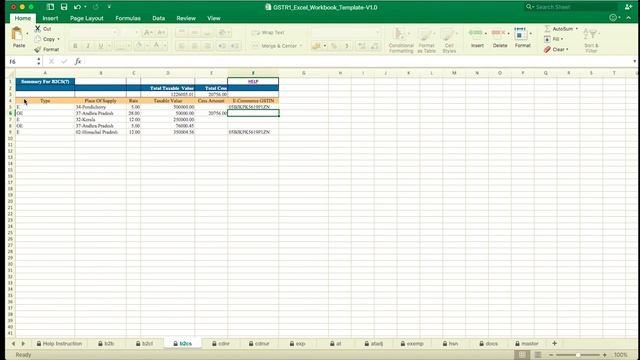Open the Copy dropdown arrow
Screen dimensions: 640x360
click(x=58, y=39)
